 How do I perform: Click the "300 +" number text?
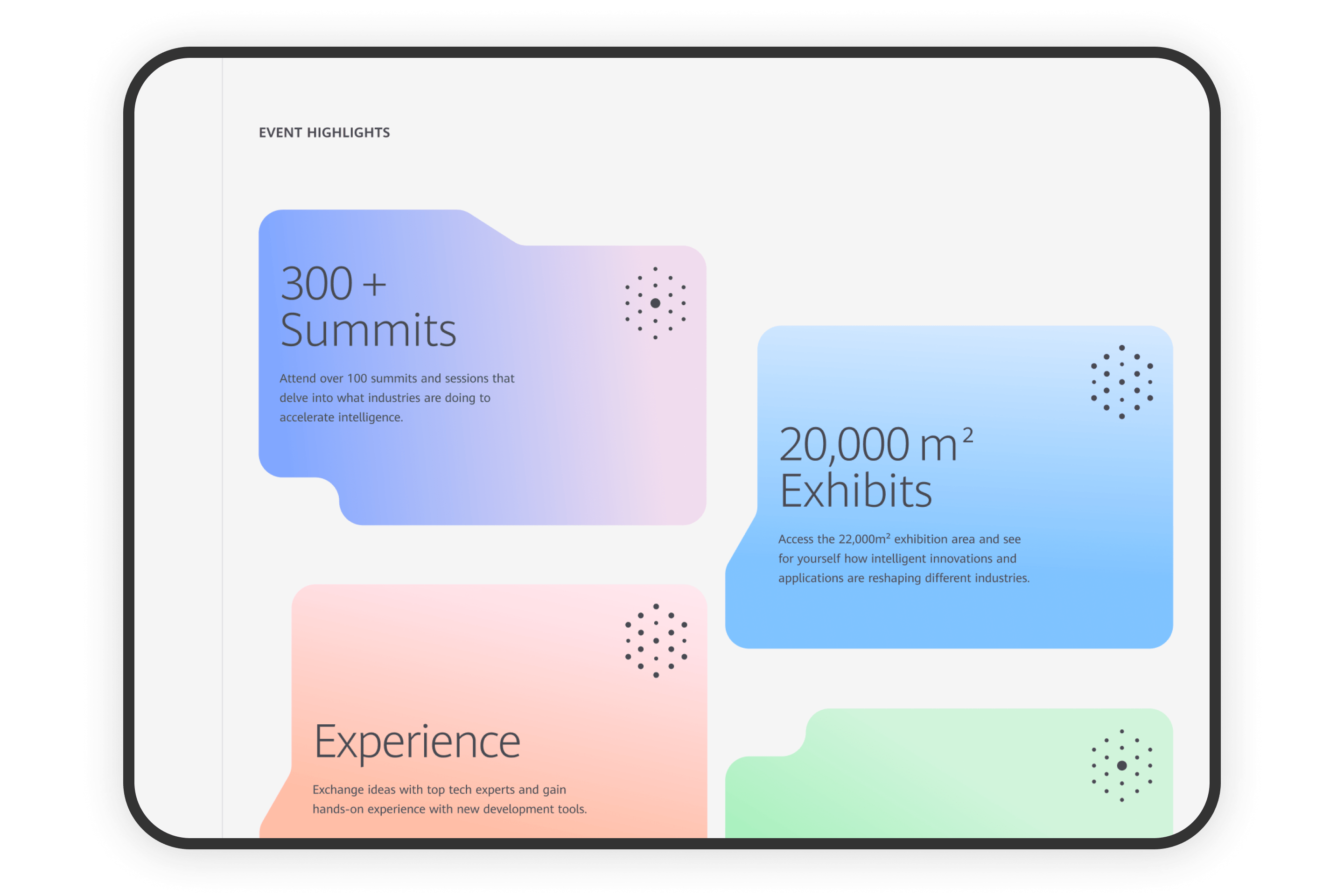pyautogui.click(x=333, y=283)
